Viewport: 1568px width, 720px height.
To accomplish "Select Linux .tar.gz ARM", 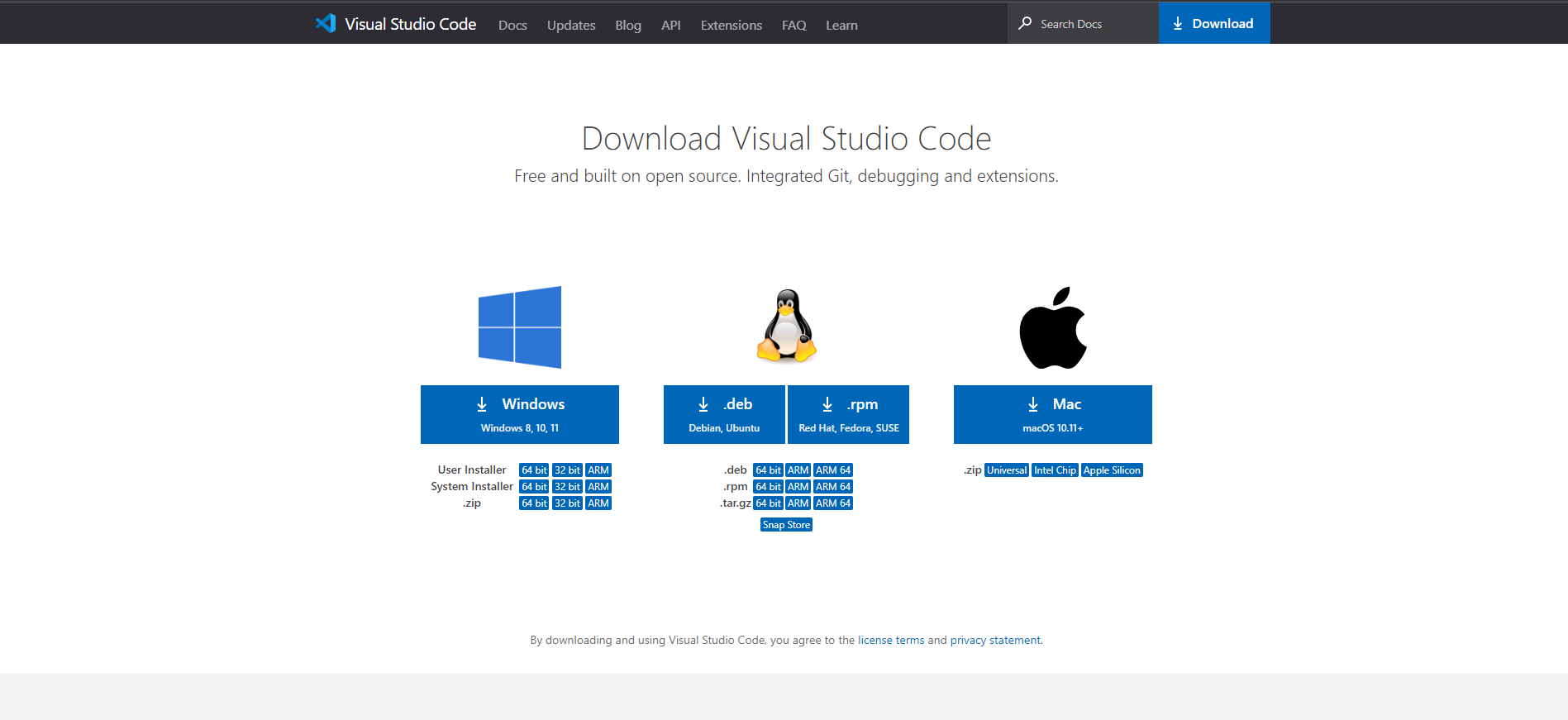I will pyautogui.click(x=798, y=503).
